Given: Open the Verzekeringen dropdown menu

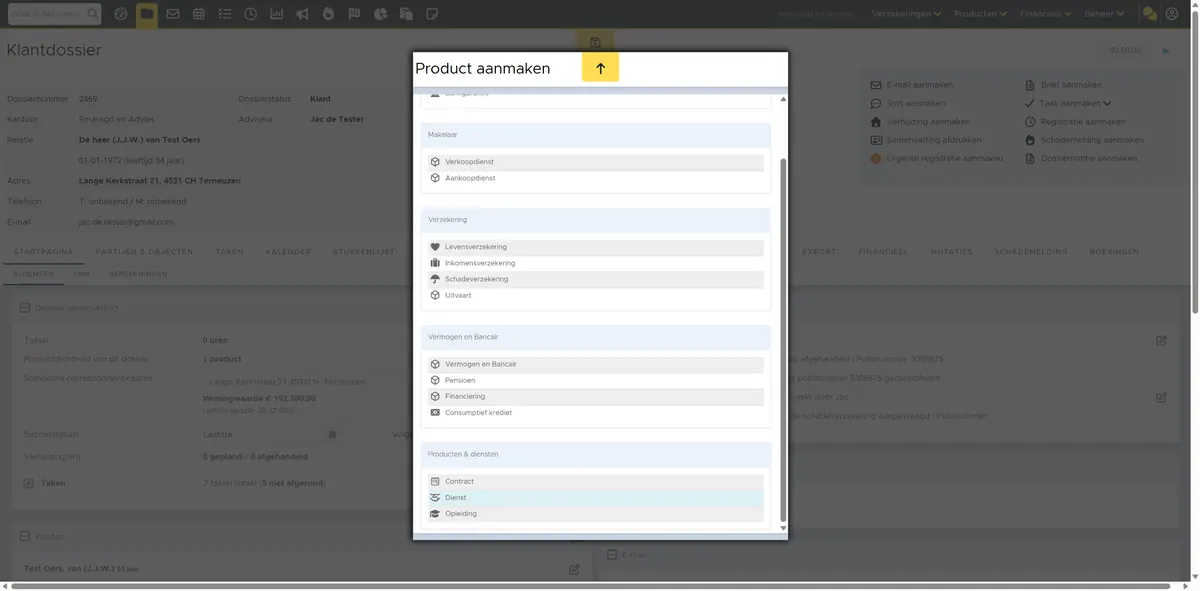Looking at the screenshot, I should 907,14.
